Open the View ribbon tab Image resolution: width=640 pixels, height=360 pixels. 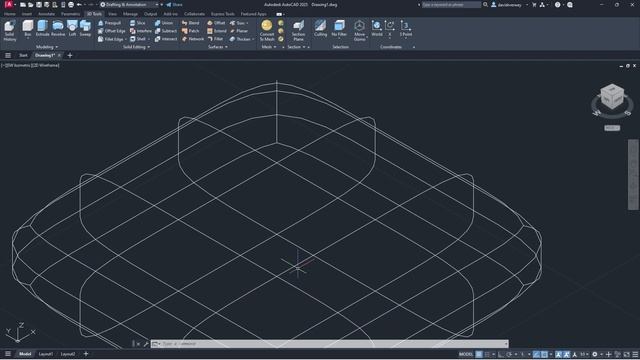click(x=112, y=14)
